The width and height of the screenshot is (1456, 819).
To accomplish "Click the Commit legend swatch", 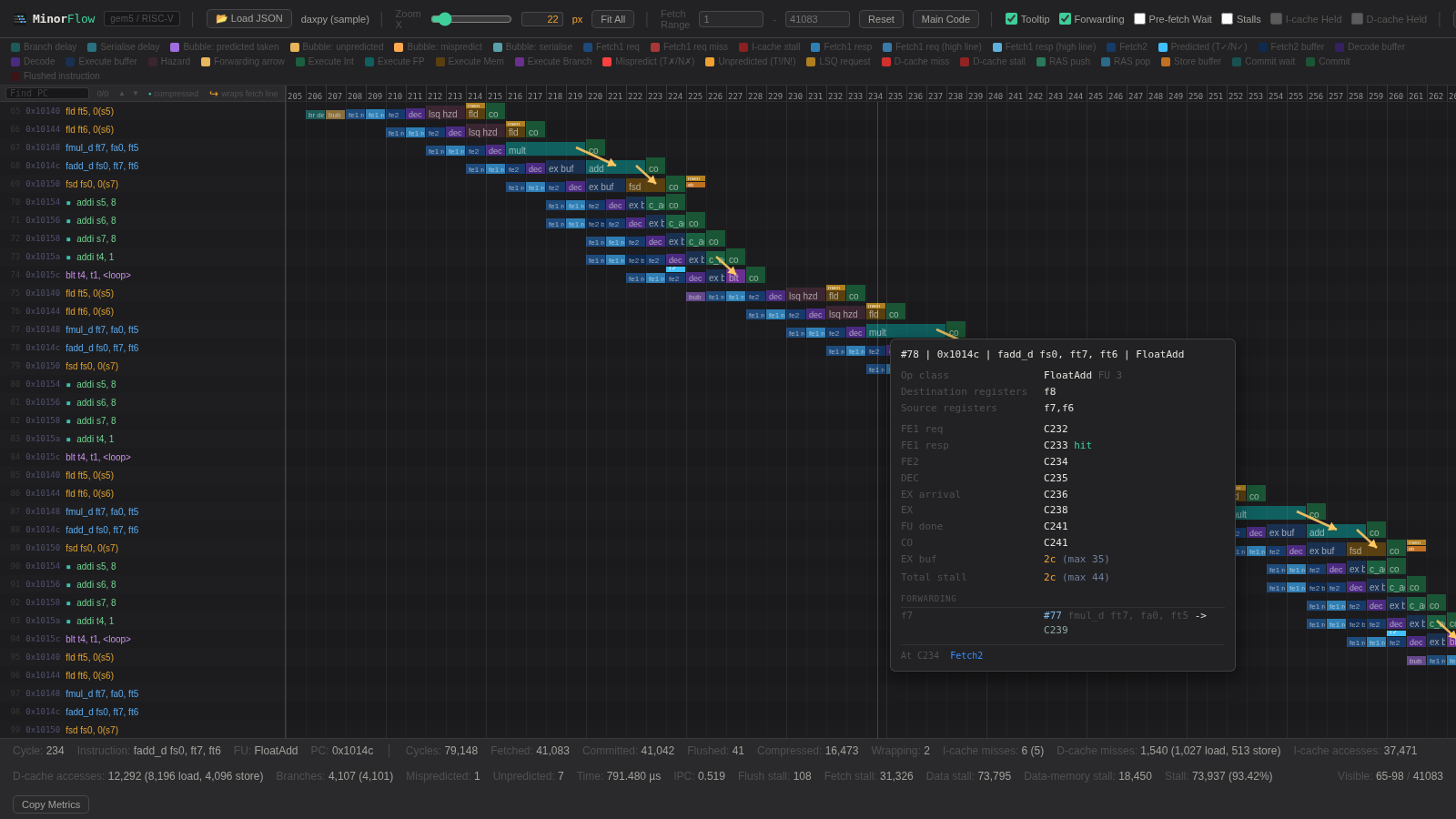I will tap(1310, 62).
